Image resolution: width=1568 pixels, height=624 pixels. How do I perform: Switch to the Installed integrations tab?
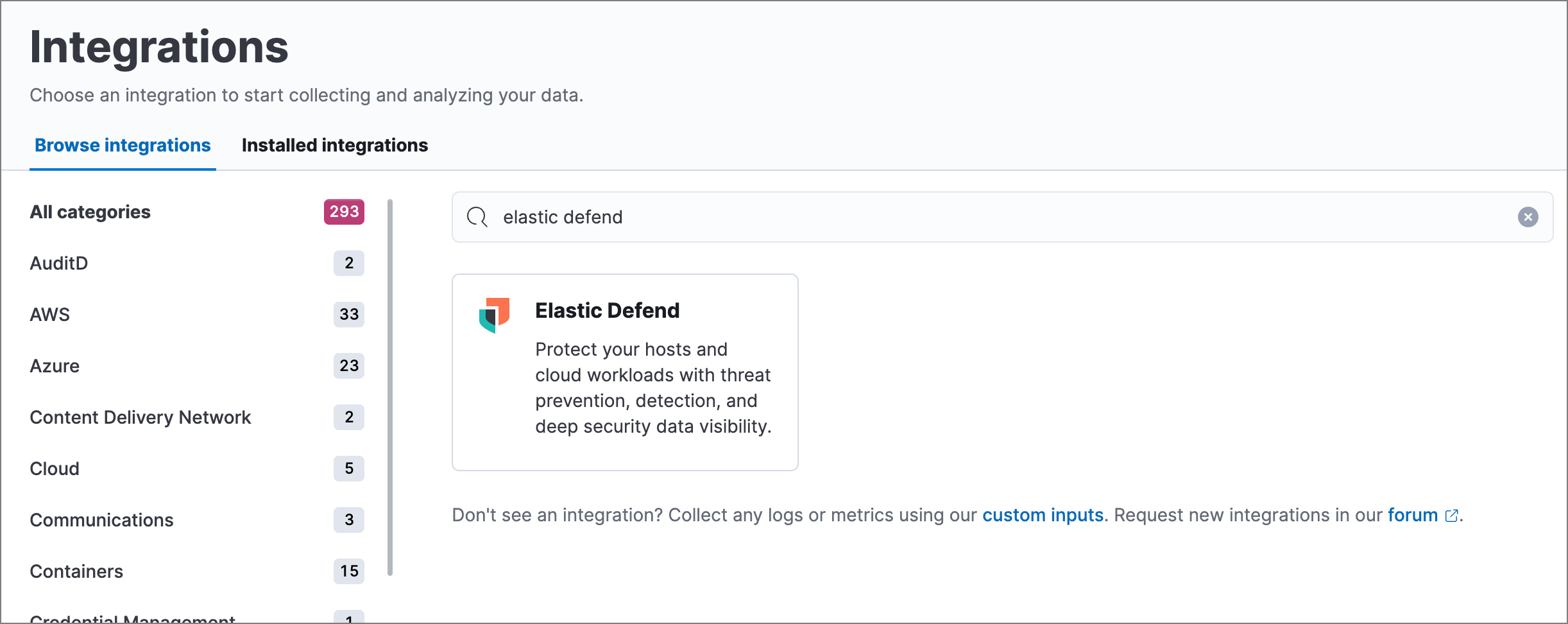pos(334,145)
